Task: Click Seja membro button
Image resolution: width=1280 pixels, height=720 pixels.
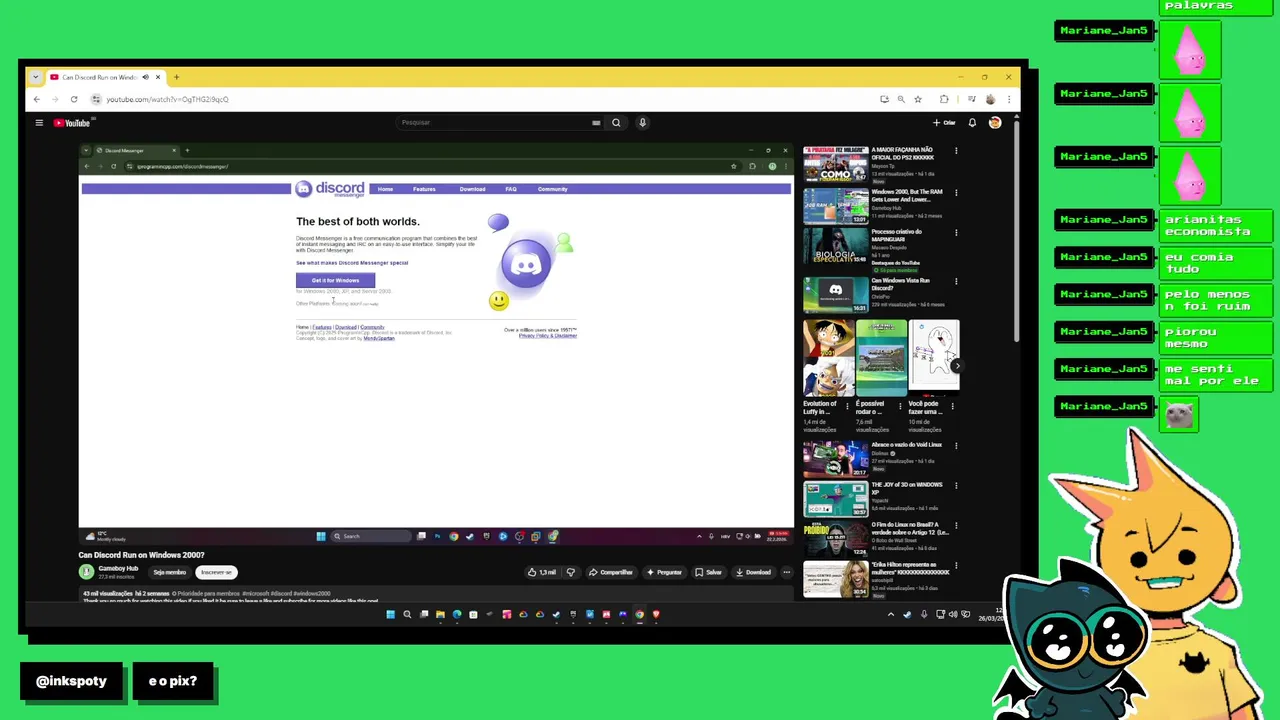Action: [x=170, y=572]
